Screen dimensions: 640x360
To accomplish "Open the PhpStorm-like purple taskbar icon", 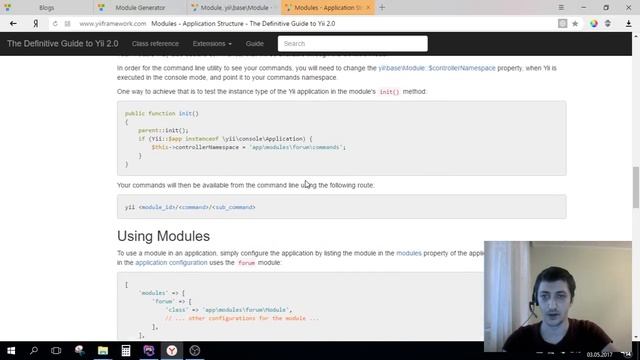I will (149, 351).
